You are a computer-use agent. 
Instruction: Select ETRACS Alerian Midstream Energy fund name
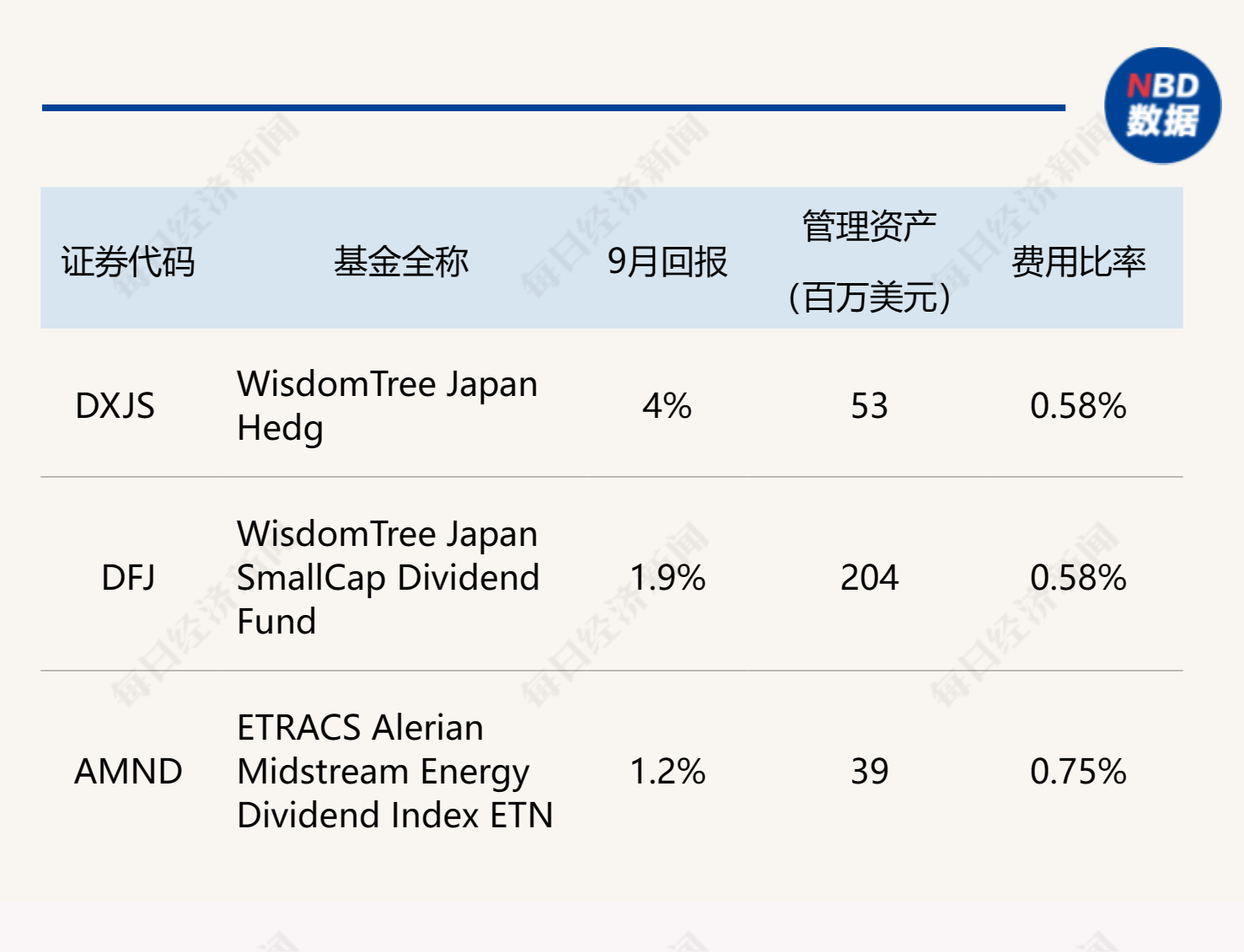394,772
